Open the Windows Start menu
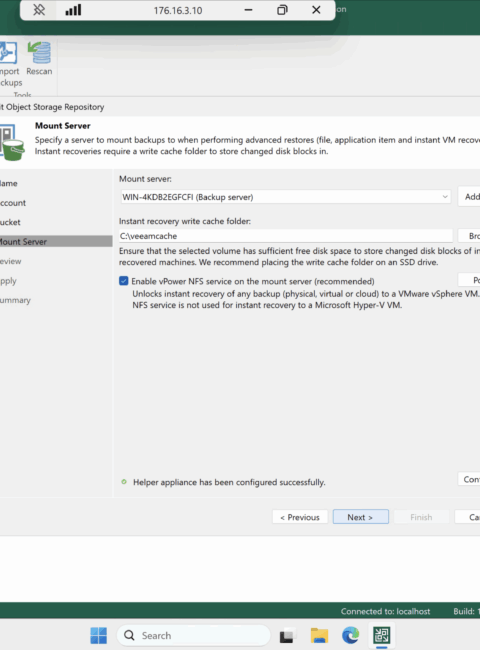This screenshot has width=480, height=650. coord(98,635)
